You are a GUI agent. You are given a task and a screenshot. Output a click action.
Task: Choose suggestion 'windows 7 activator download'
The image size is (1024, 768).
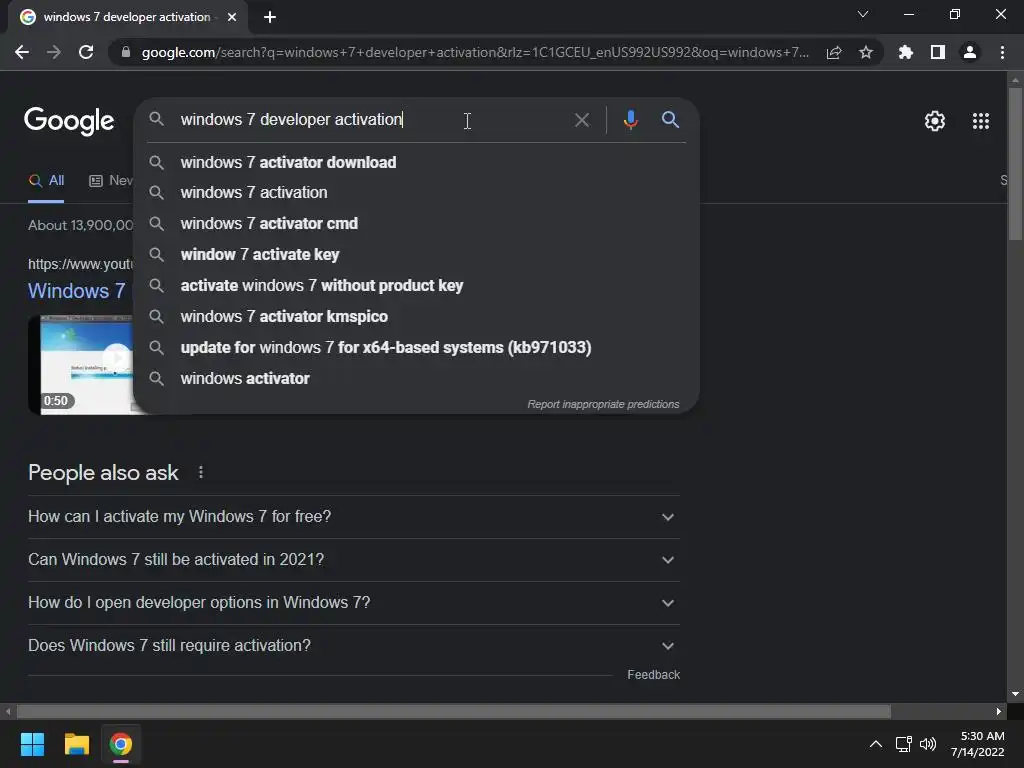click(x=416, y=162)
